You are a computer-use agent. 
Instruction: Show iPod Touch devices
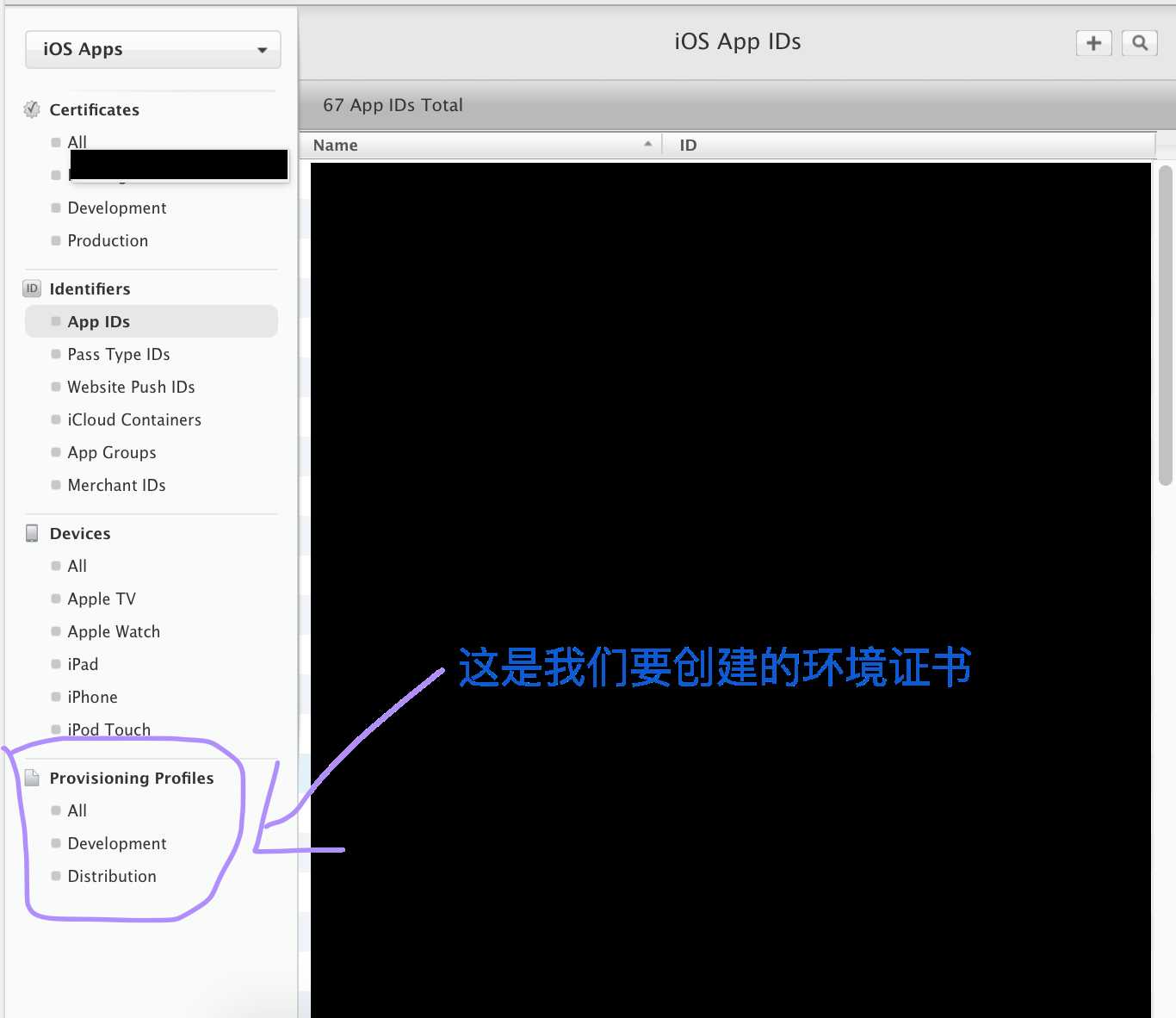click(x=108, y=729)
